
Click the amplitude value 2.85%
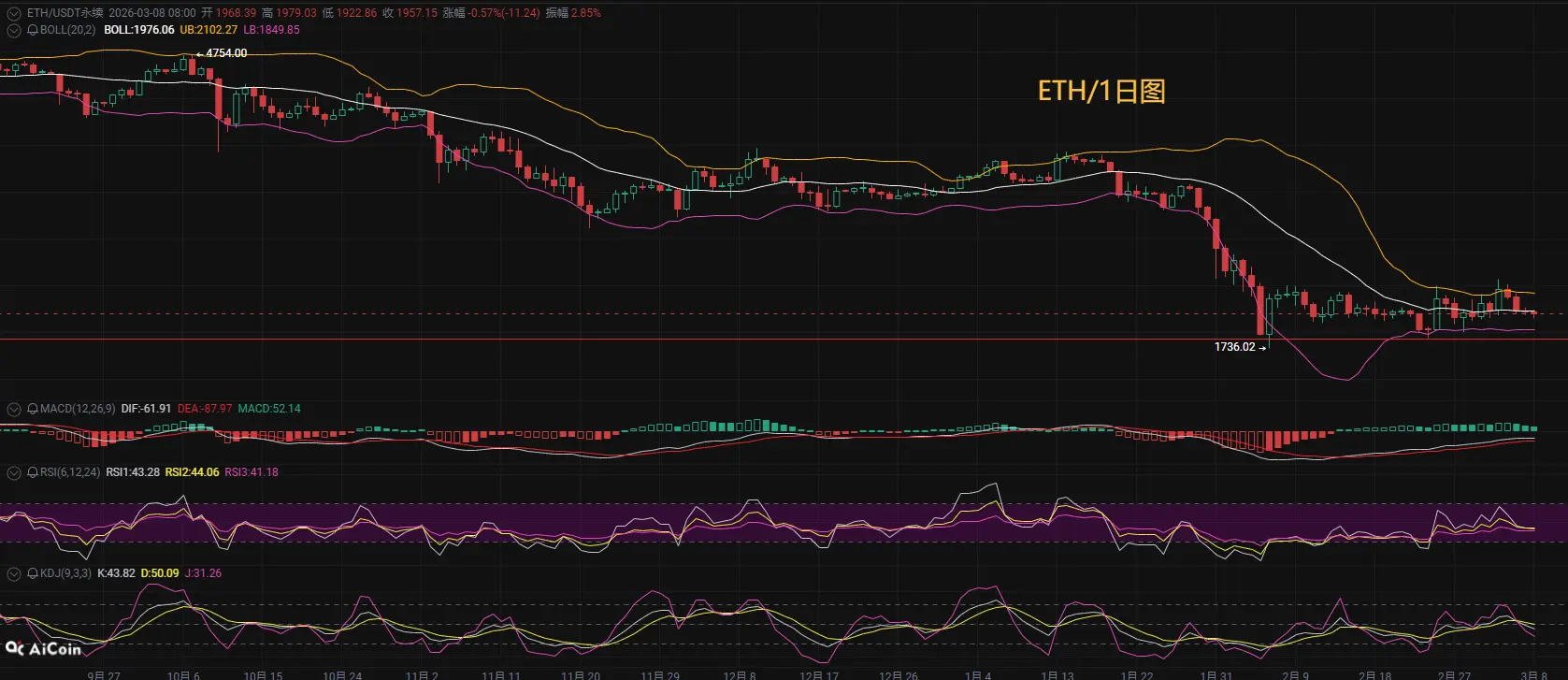coord(586,13)
